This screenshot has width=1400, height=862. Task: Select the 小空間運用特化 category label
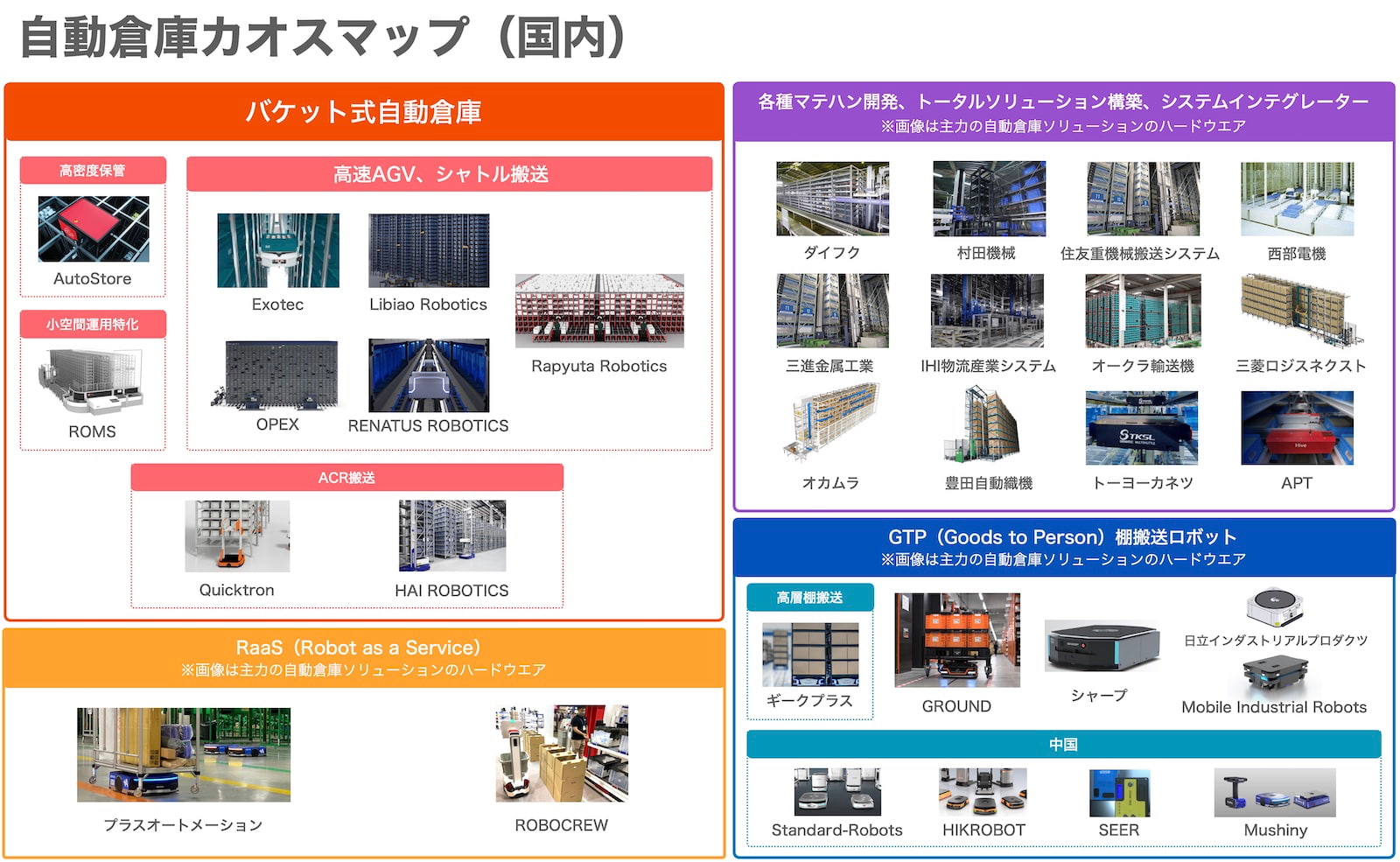point(93,324)
